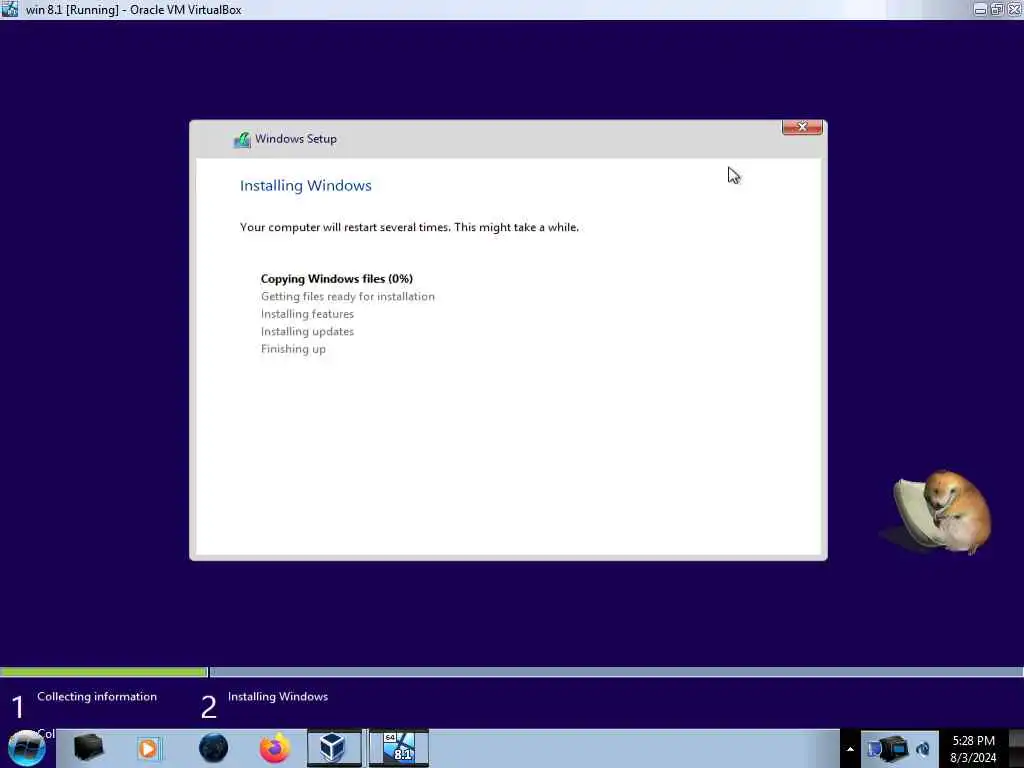The width and height of the screenshot is (1024, 768).
Task: Show hidden system tray icons arrow
Action: point(850,749)
